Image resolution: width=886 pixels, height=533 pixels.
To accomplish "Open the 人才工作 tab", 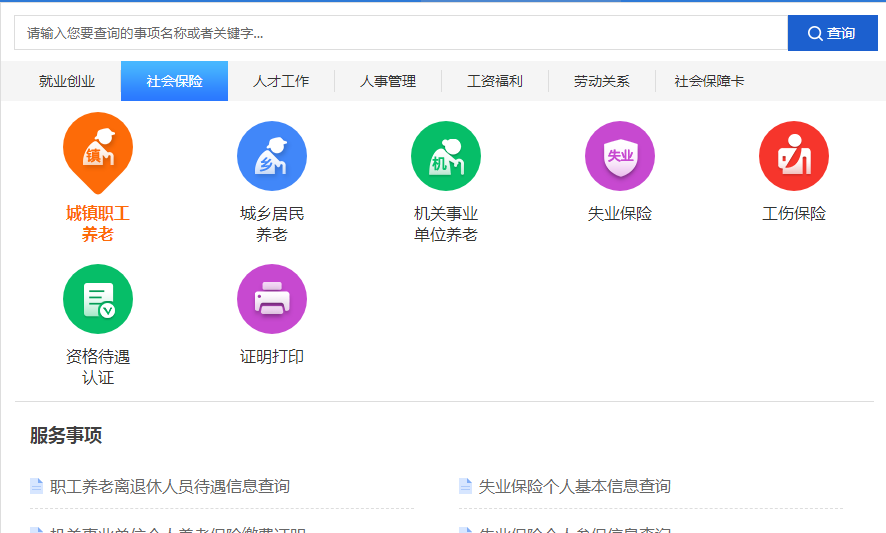I will tap(281, 81).
